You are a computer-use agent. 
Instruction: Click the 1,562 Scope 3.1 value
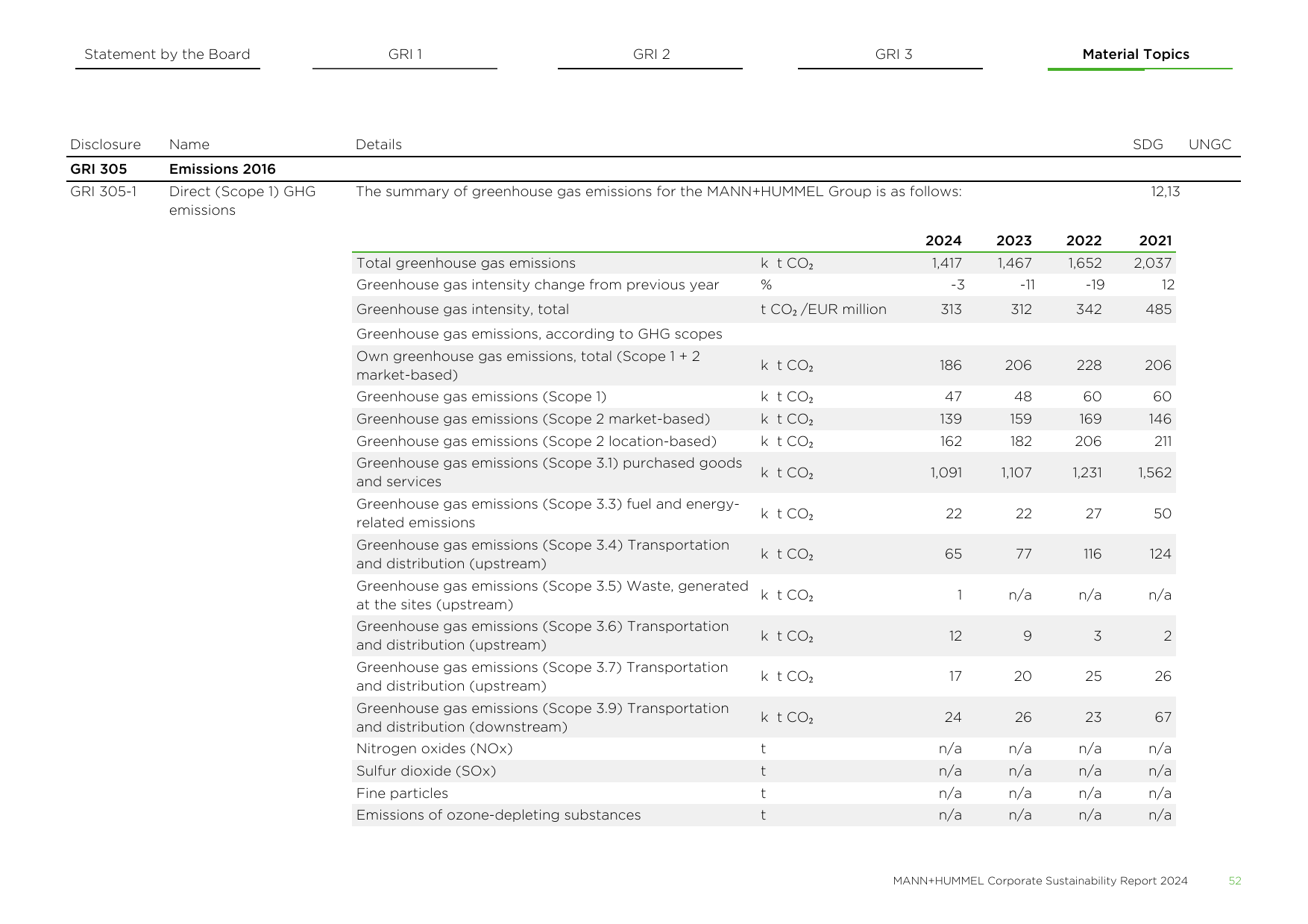[x=1155, y=473]
